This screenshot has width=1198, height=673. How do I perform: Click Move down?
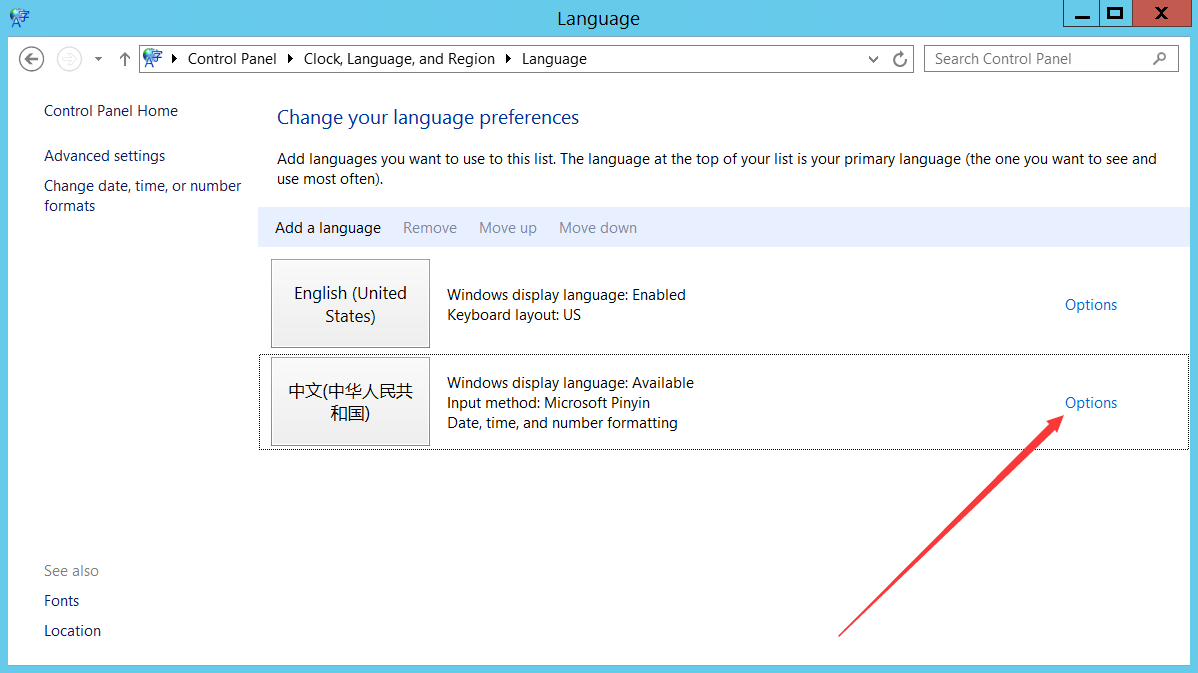click(x=597, y=227)
